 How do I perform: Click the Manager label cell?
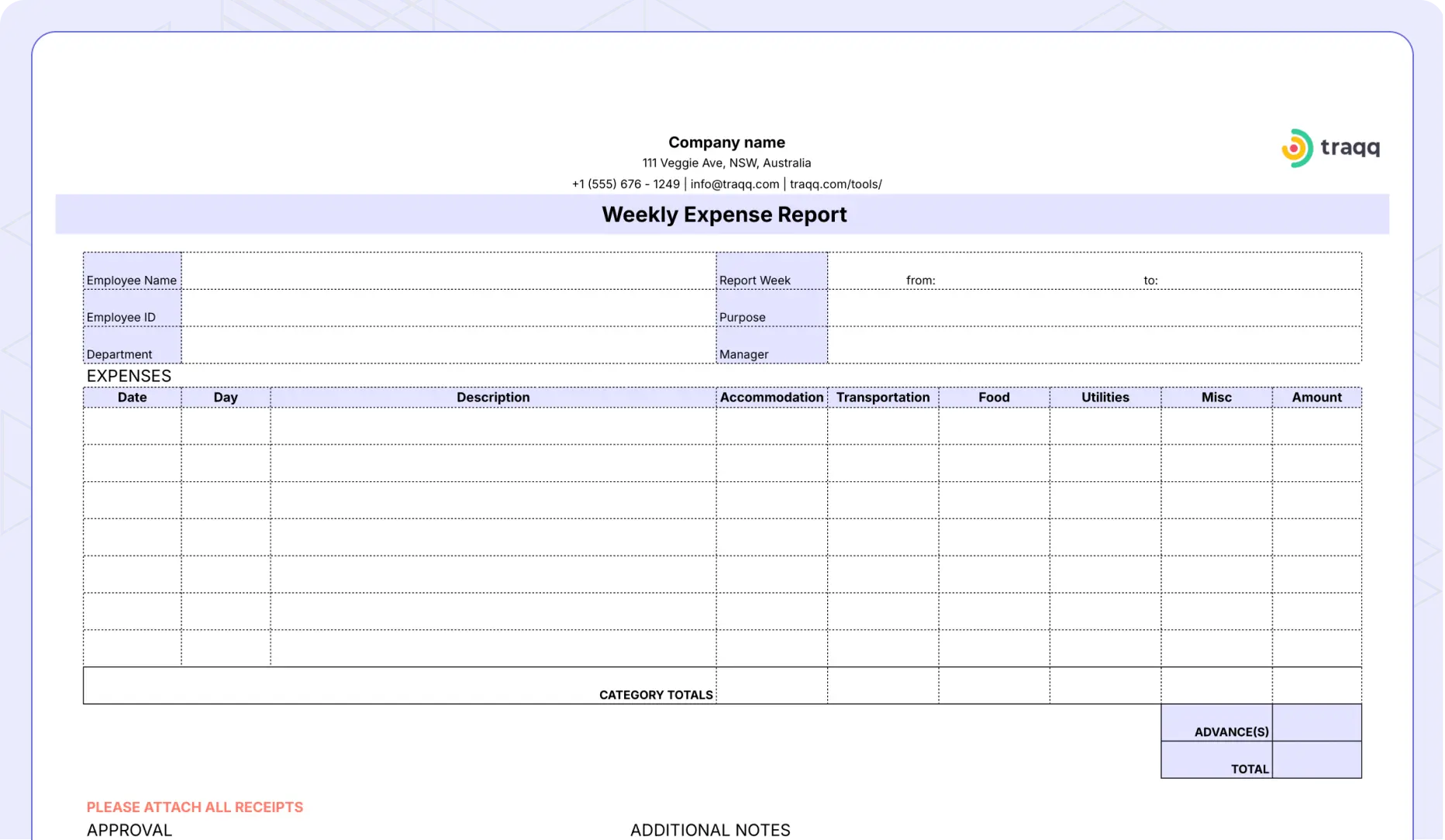point(772,345)
